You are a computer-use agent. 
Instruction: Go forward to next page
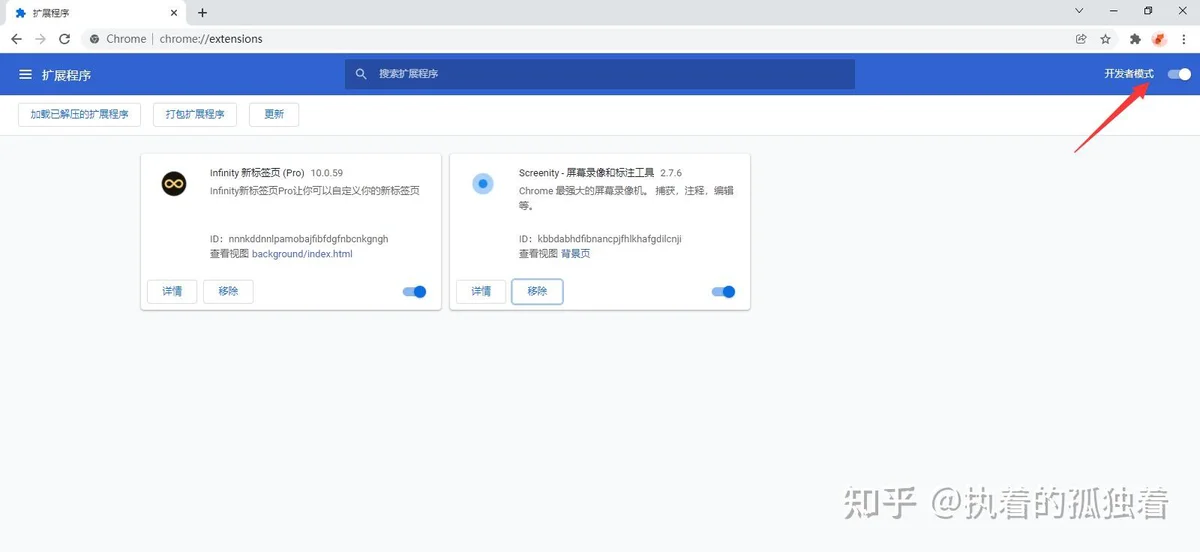click(41, 39)
